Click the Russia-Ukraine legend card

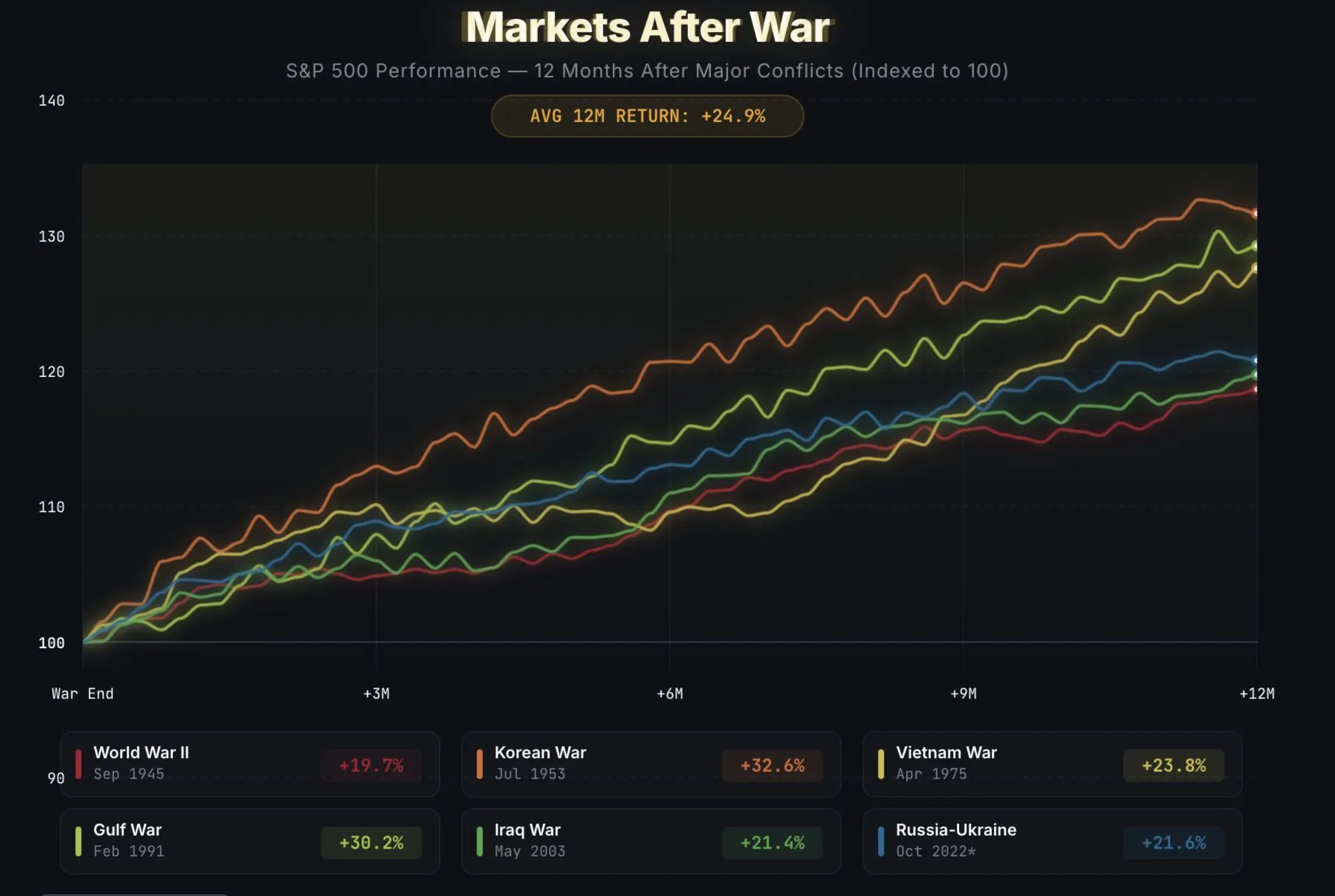[x=1053, y=842]
